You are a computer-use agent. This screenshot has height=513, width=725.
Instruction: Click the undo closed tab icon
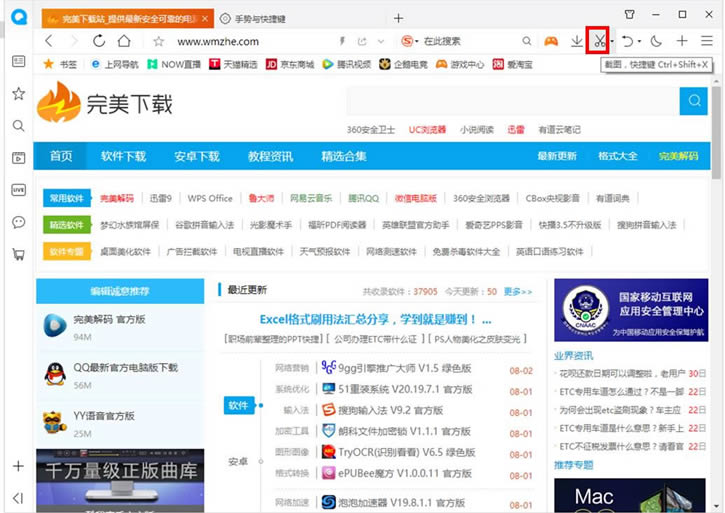627,41
